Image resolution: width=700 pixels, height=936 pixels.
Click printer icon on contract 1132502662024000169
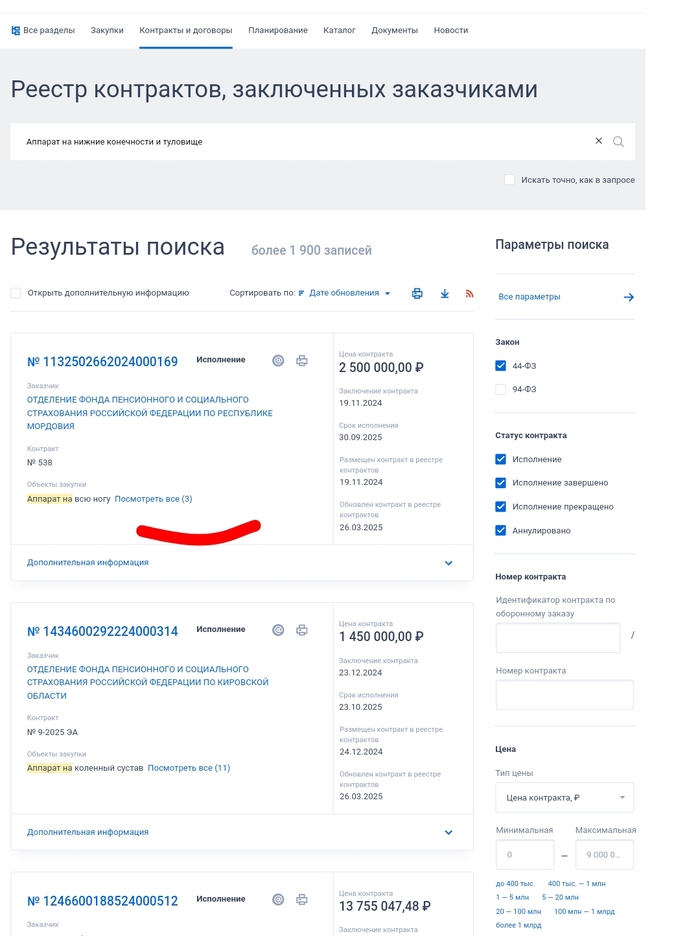click(302, 361)
